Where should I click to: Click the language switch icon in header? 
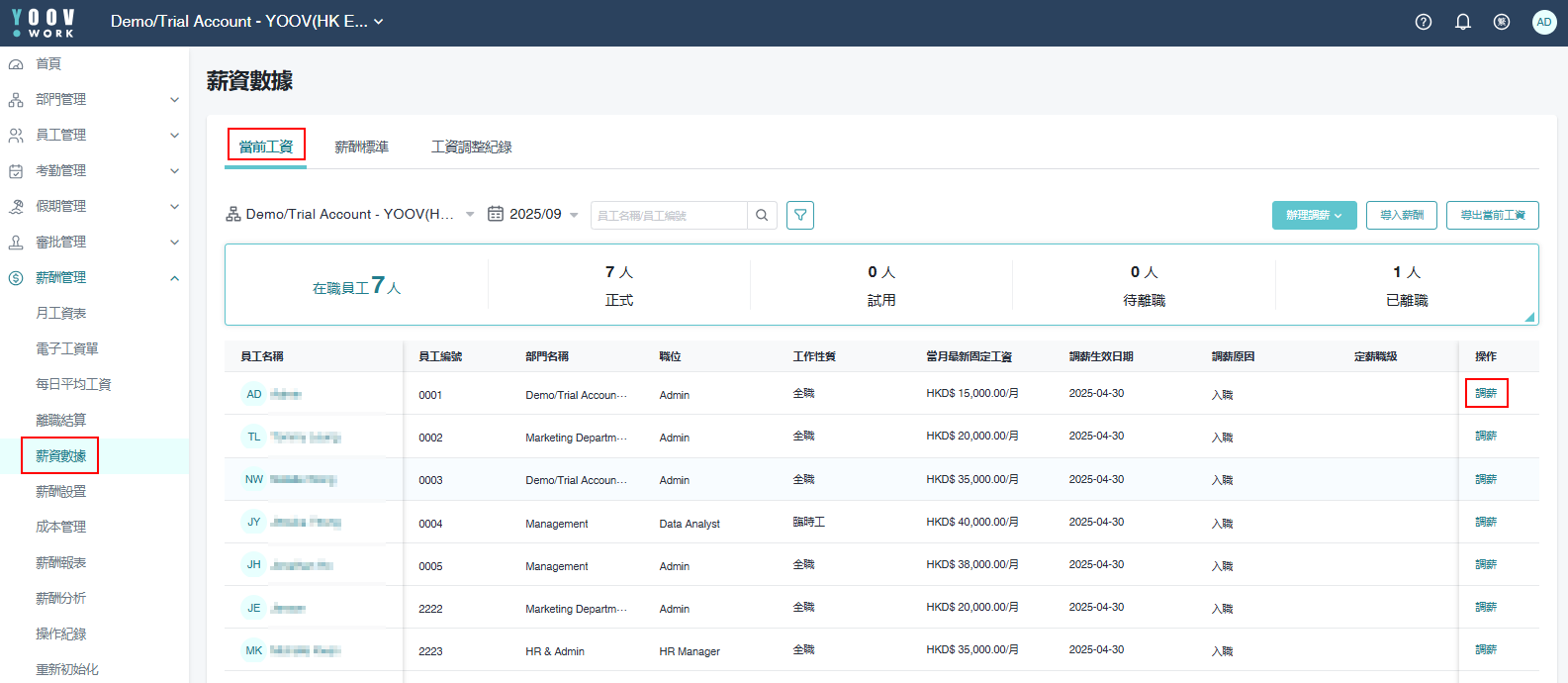click(x=1502, y=22)
